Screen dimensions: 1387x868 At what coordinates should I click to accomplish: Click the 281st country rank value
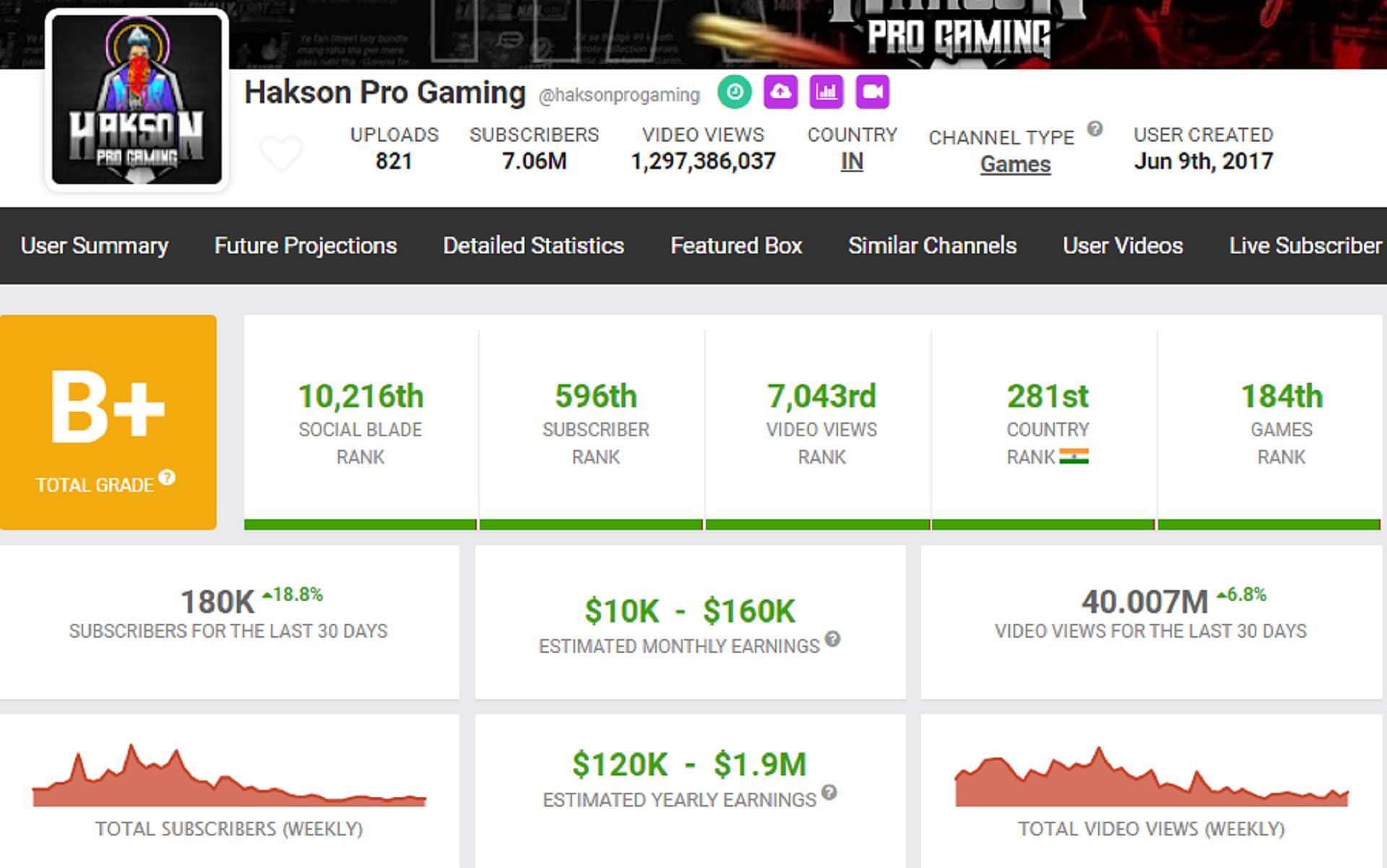1048,396
